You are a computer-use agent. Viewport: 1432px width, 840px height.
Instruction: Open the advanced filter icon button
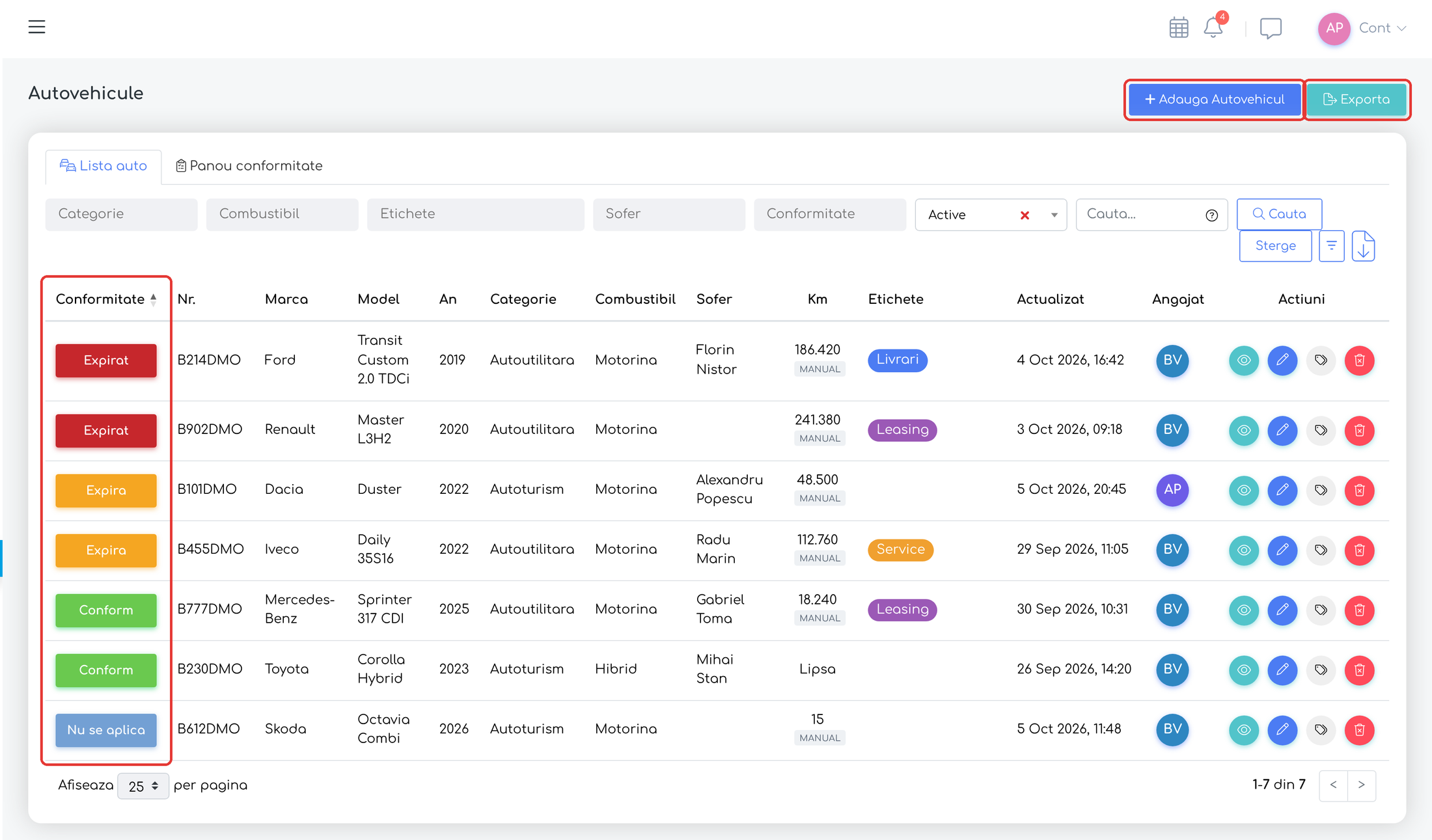click(x=1332, y=246)
